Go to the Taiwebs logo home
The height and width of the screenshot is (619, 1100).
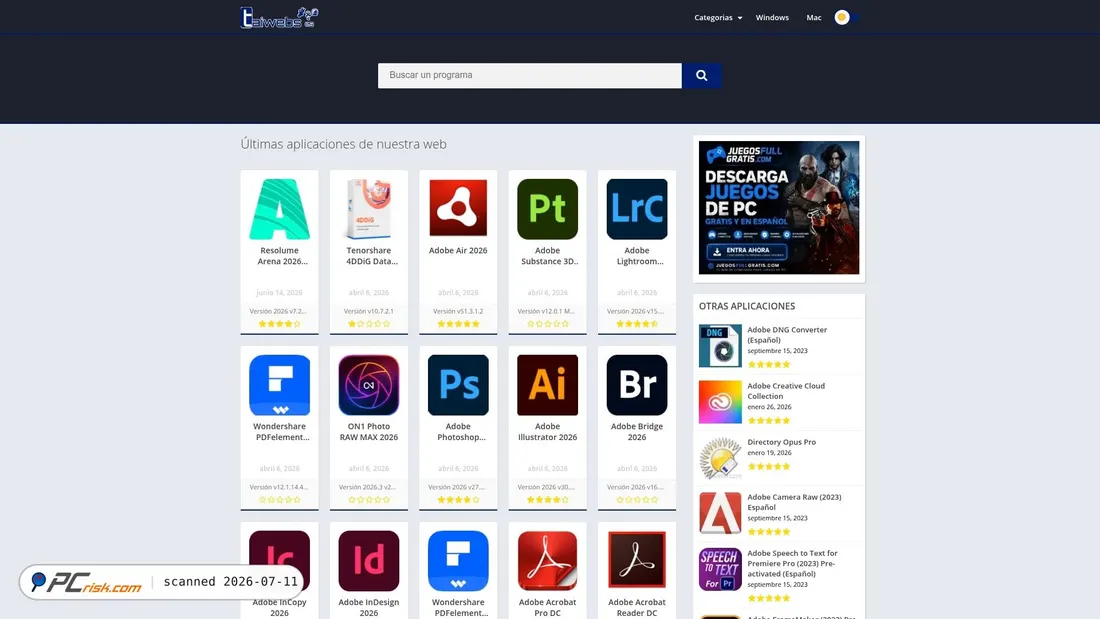(x=279, y=18)
